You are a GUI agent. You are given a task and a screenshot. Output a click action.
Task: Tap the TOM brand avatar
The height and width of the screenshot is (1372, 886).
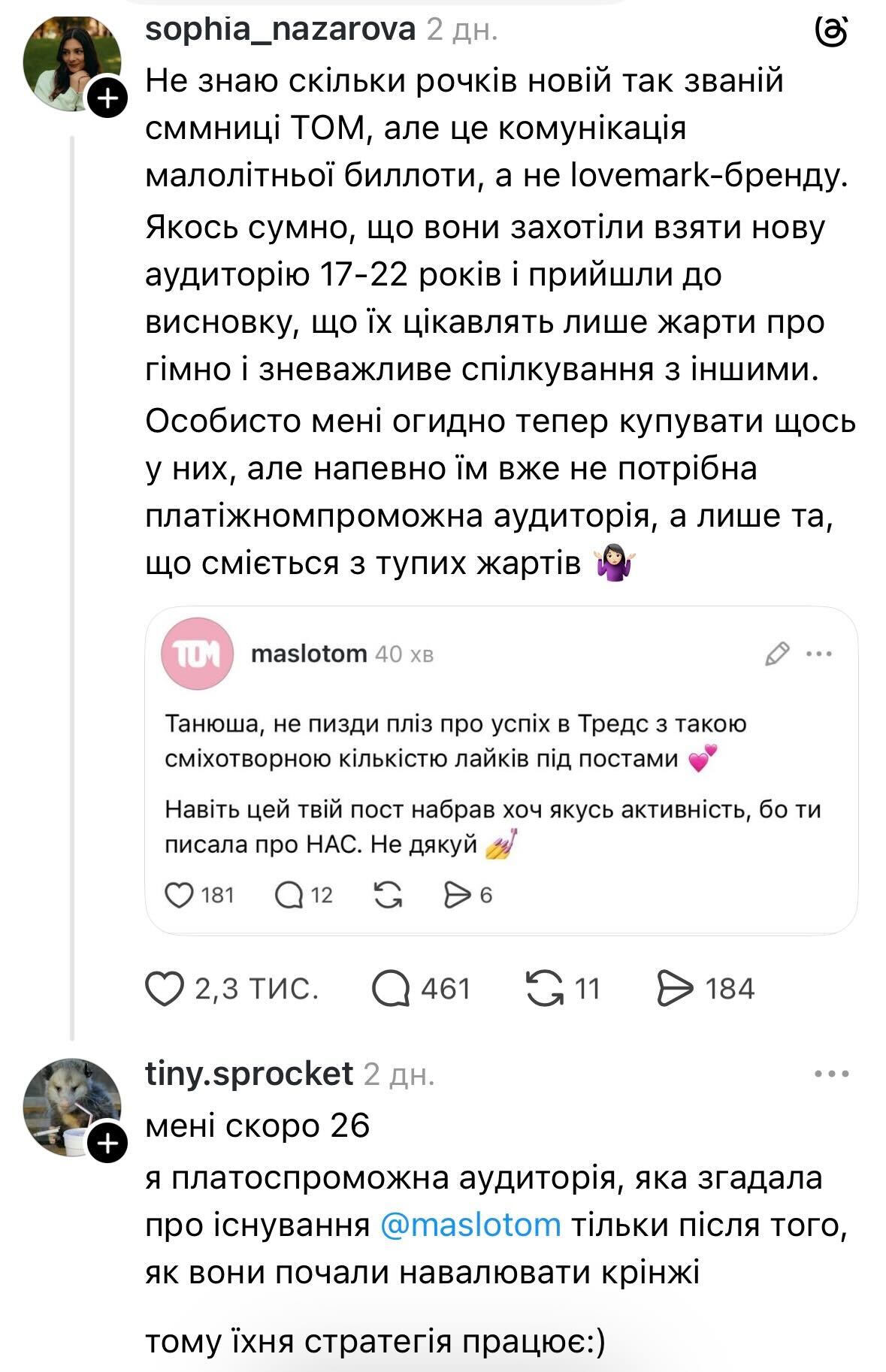click(x=197, y=654)
